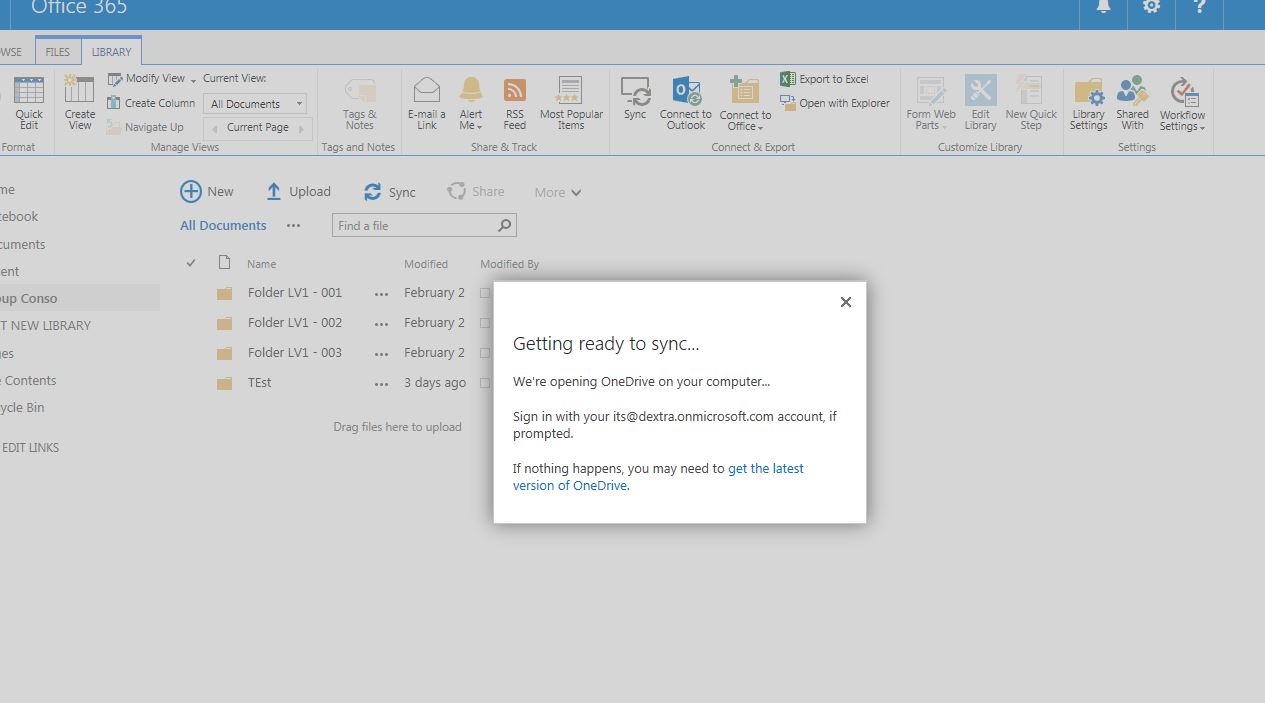Select the LIBRARY ribbon tab
Image resolution: width=1265 pixels, height=703 pixels.
[111, 50]
